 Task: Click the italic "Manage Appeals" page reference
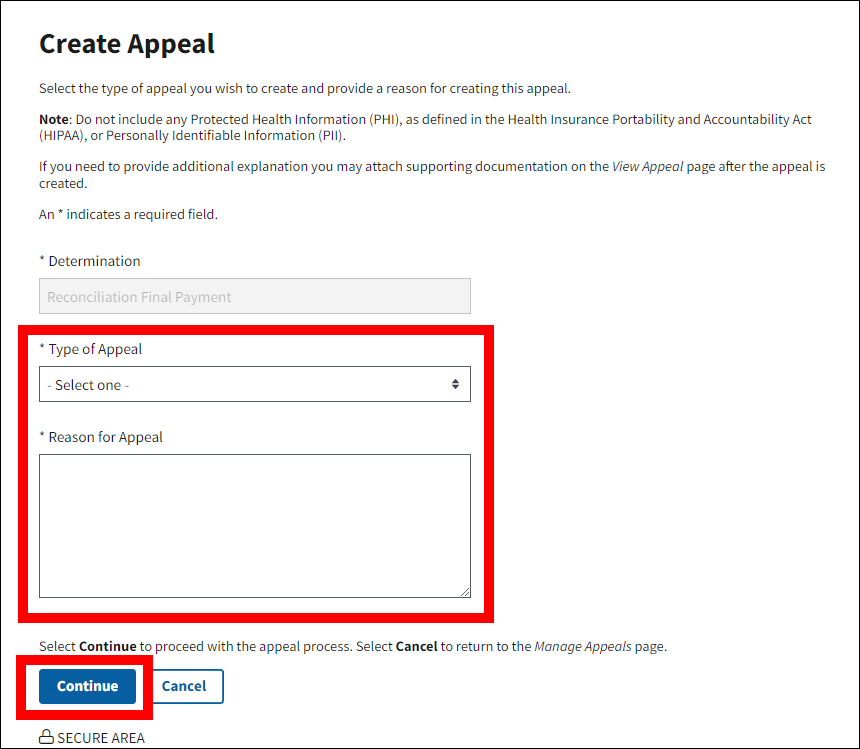pyautogui.click(x=583, y=646)
